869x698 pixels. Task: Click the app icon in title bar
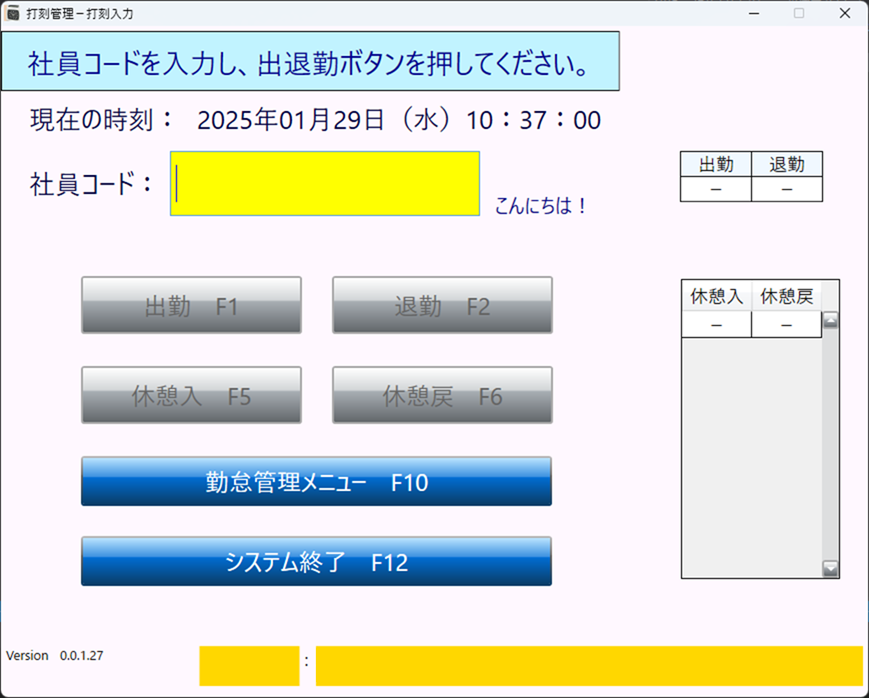tap(12, 13)
